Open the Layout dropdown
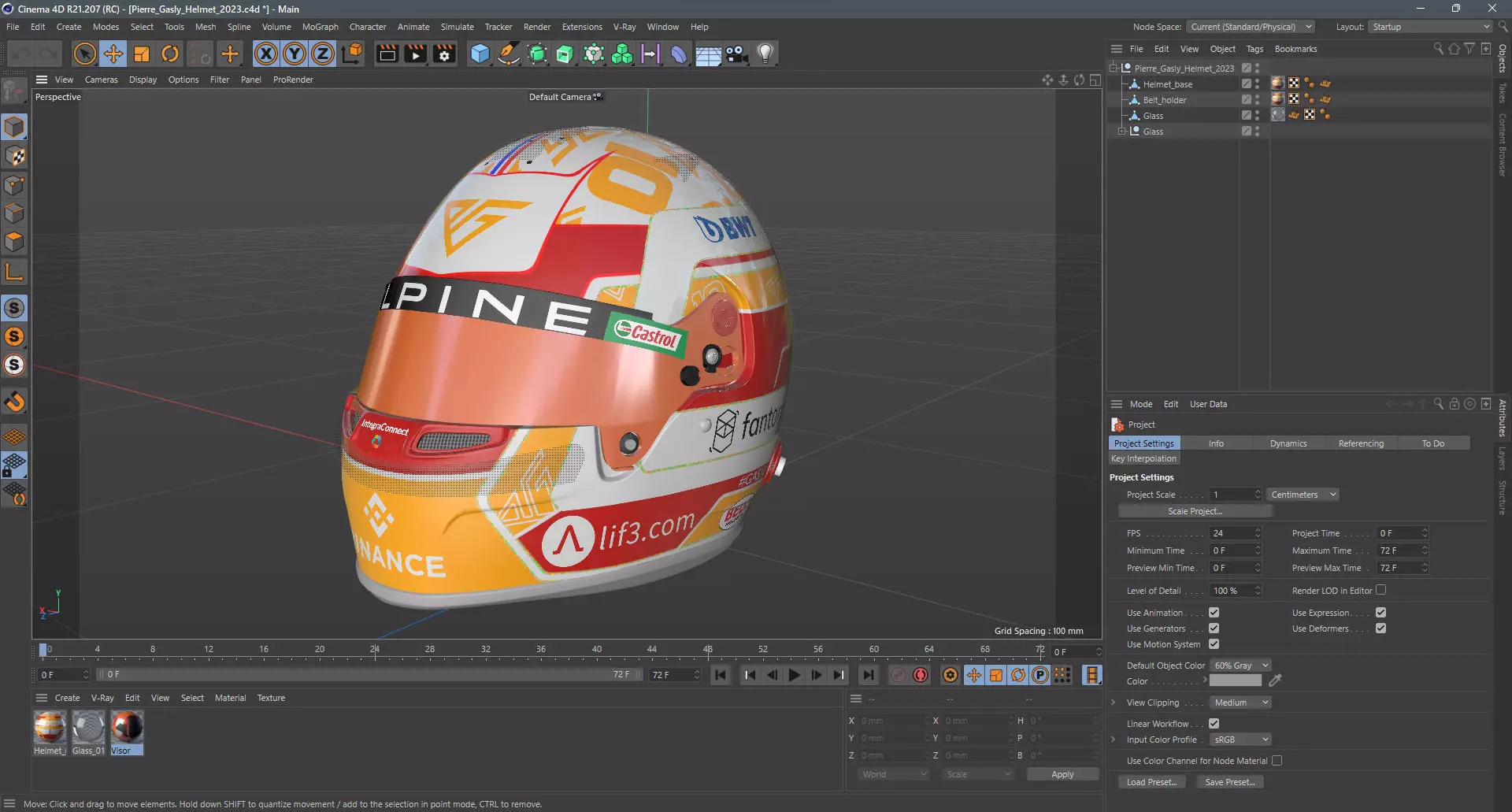The image size is (1512, 812). [x=1430, y=27]
